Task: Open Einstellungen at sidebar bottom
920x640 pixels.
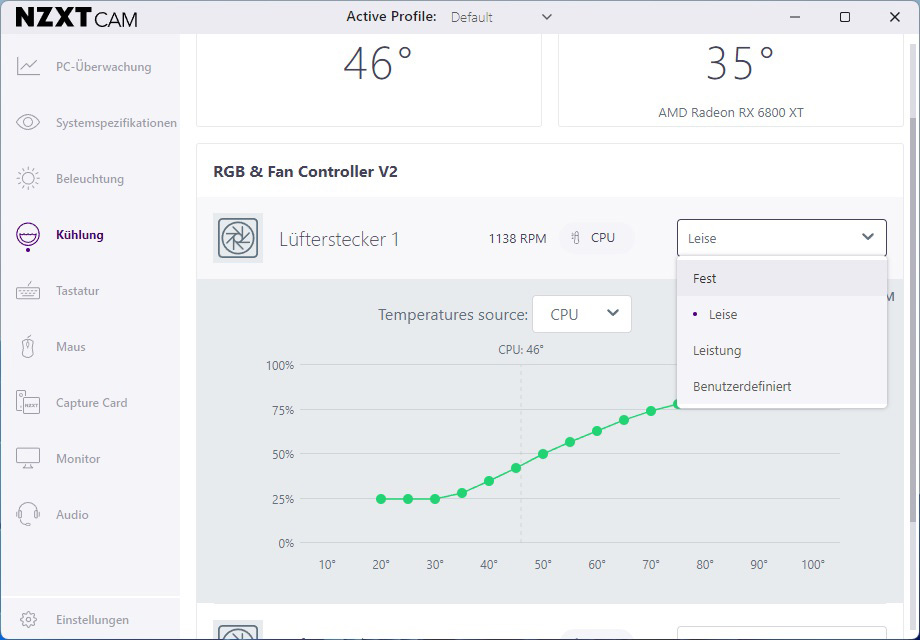Action: point(92,620)
